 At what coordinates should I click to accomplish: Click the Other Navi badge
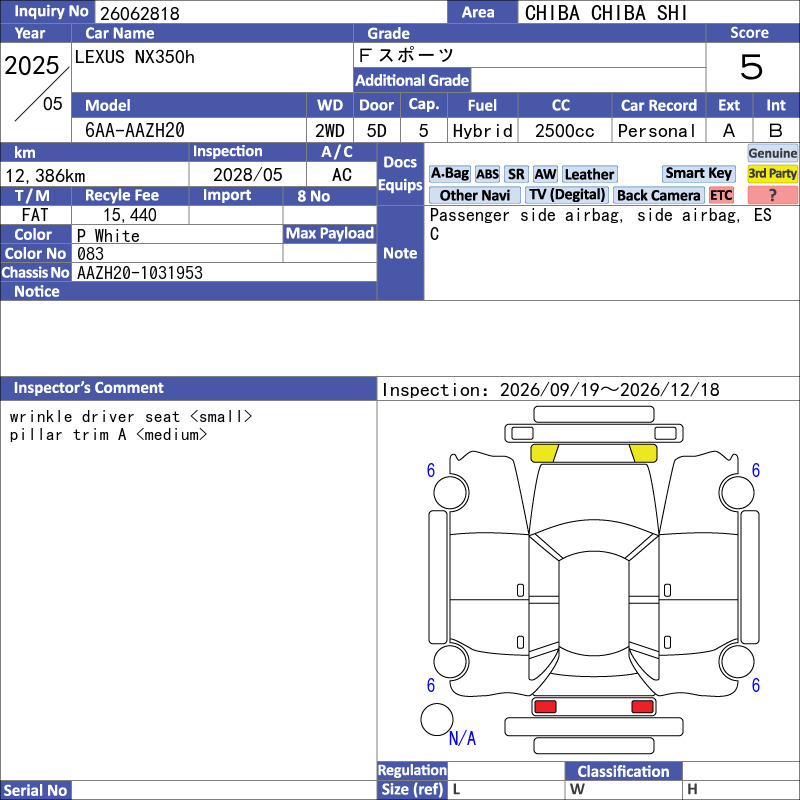pos(474,195)
